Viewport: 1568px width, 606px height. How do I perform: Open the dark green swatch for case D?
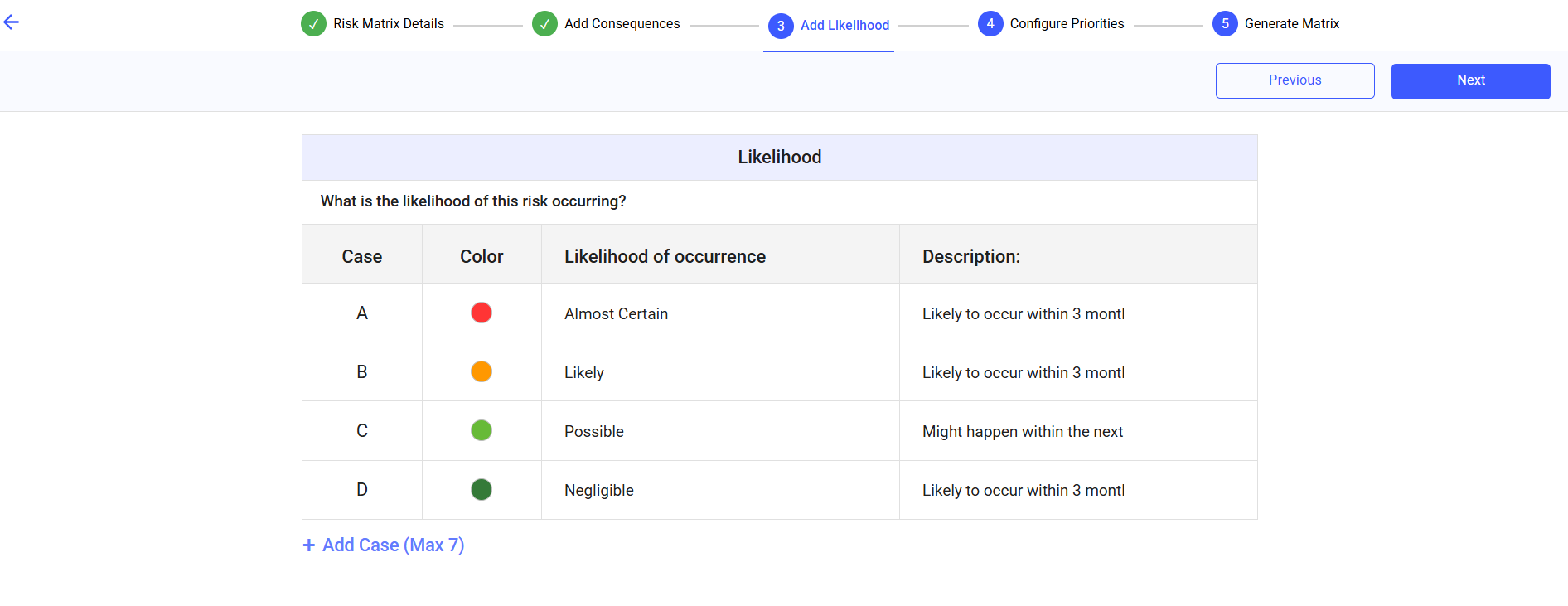pos(482,489)
